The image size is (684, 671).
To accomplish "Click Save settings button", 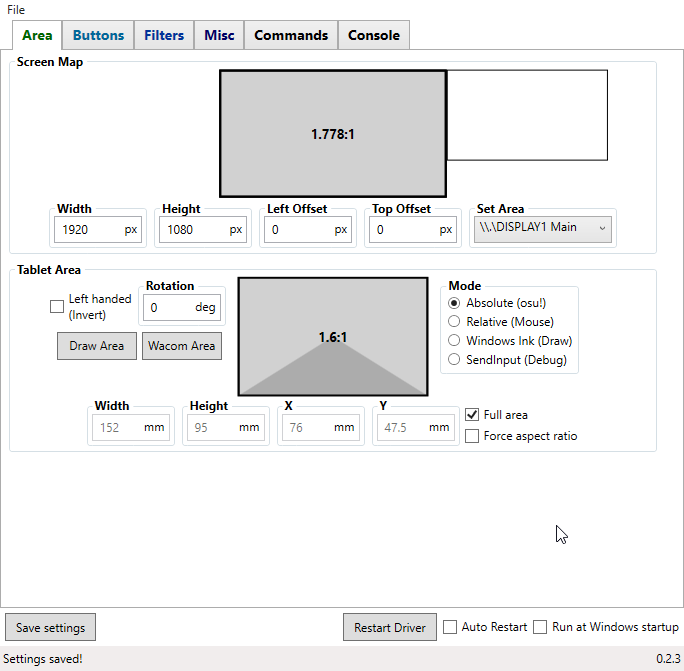I will (x=51, y=627).
